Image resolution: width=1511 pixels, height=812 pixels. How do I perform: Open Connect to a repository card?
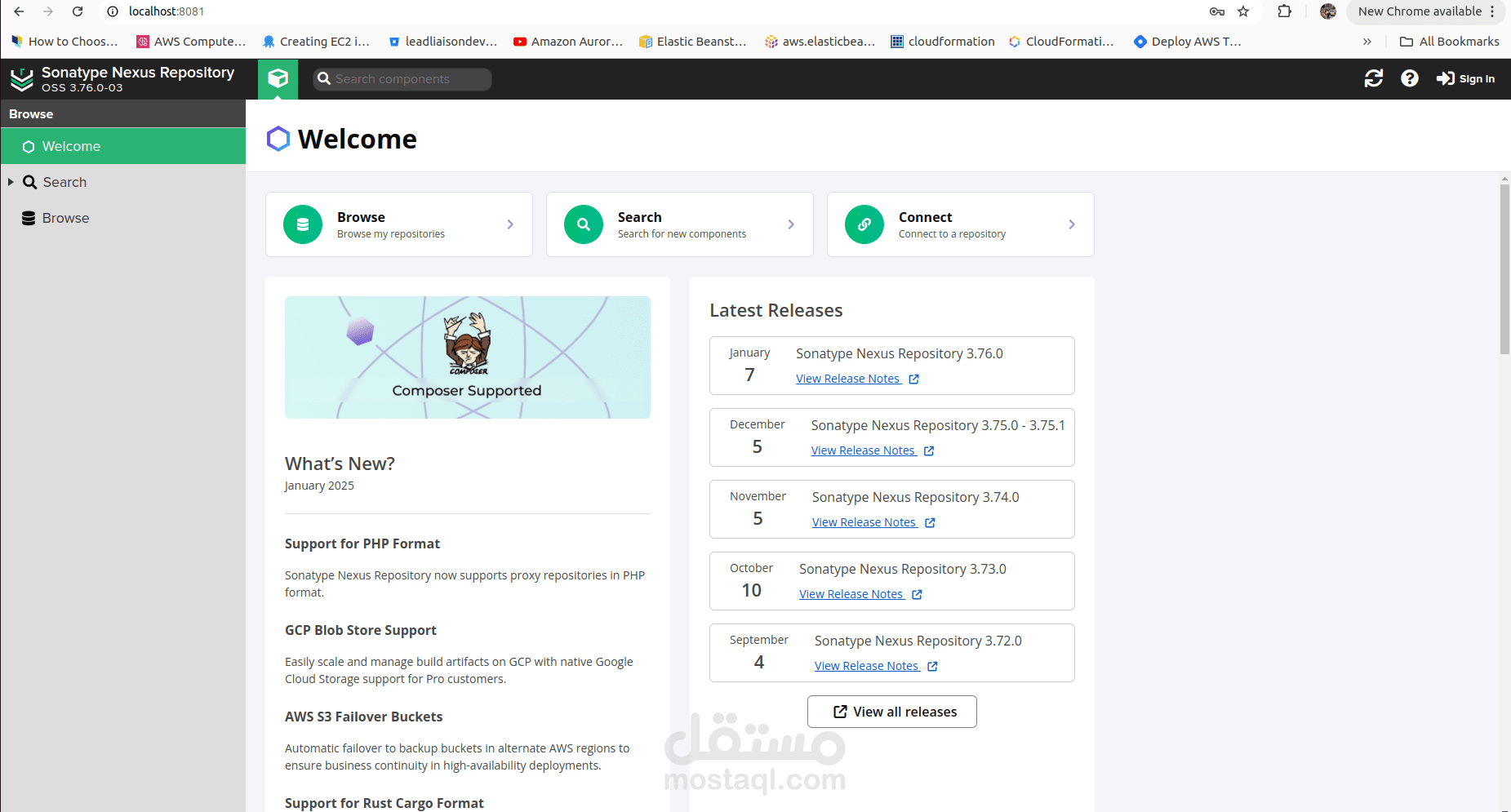(961, 224)
